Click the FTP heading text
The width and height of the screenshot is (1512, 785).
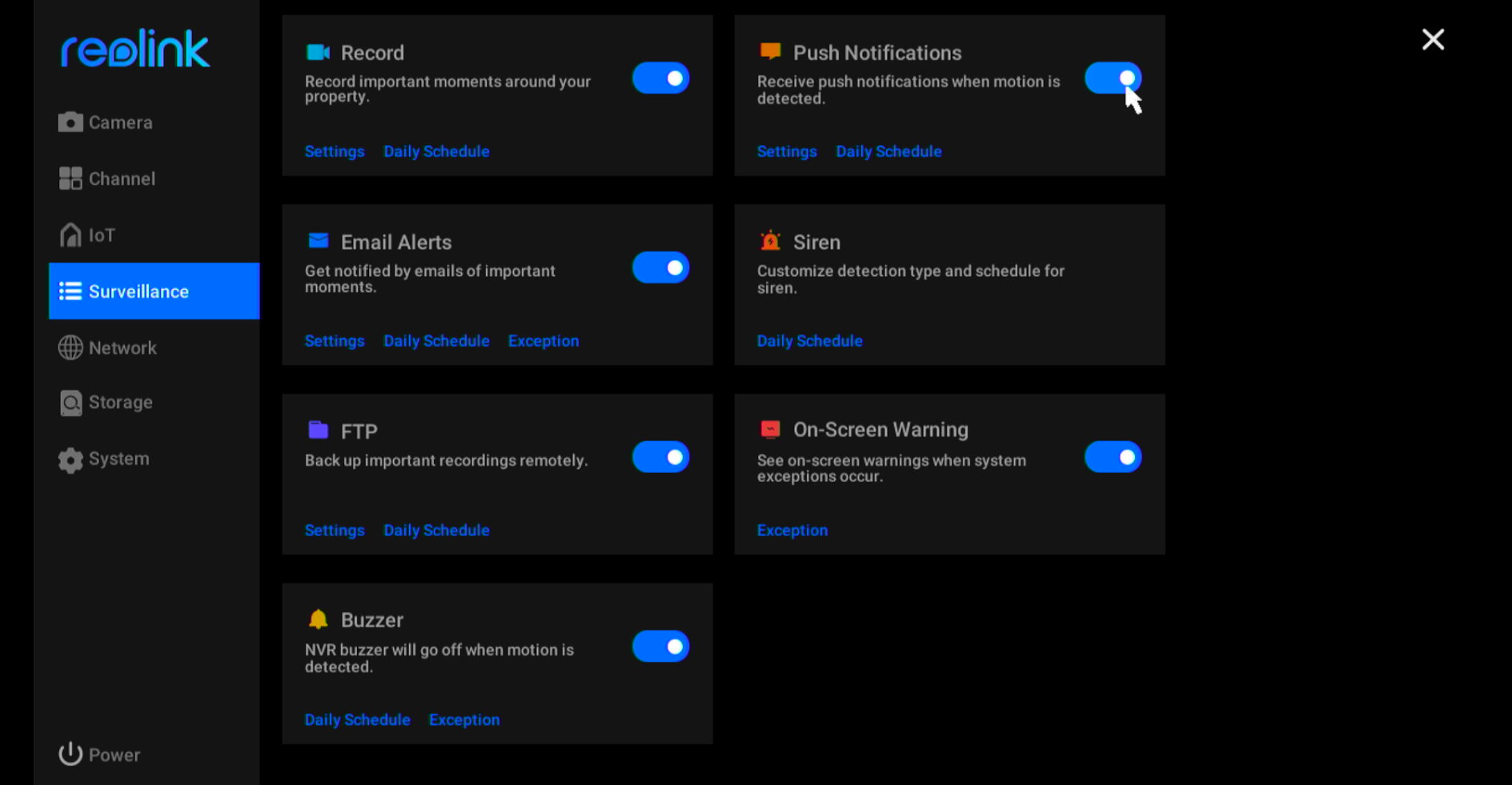coord(359,432)
